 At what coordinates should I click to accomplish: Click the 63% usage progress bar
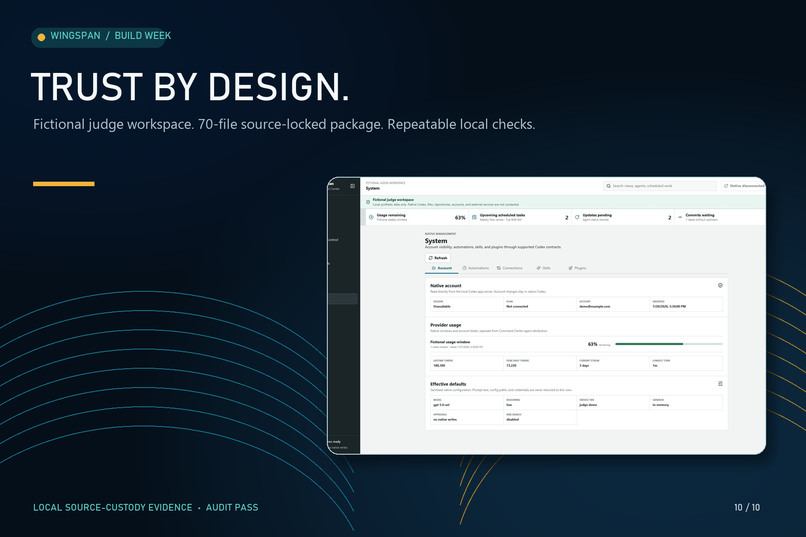click(669, 344)
